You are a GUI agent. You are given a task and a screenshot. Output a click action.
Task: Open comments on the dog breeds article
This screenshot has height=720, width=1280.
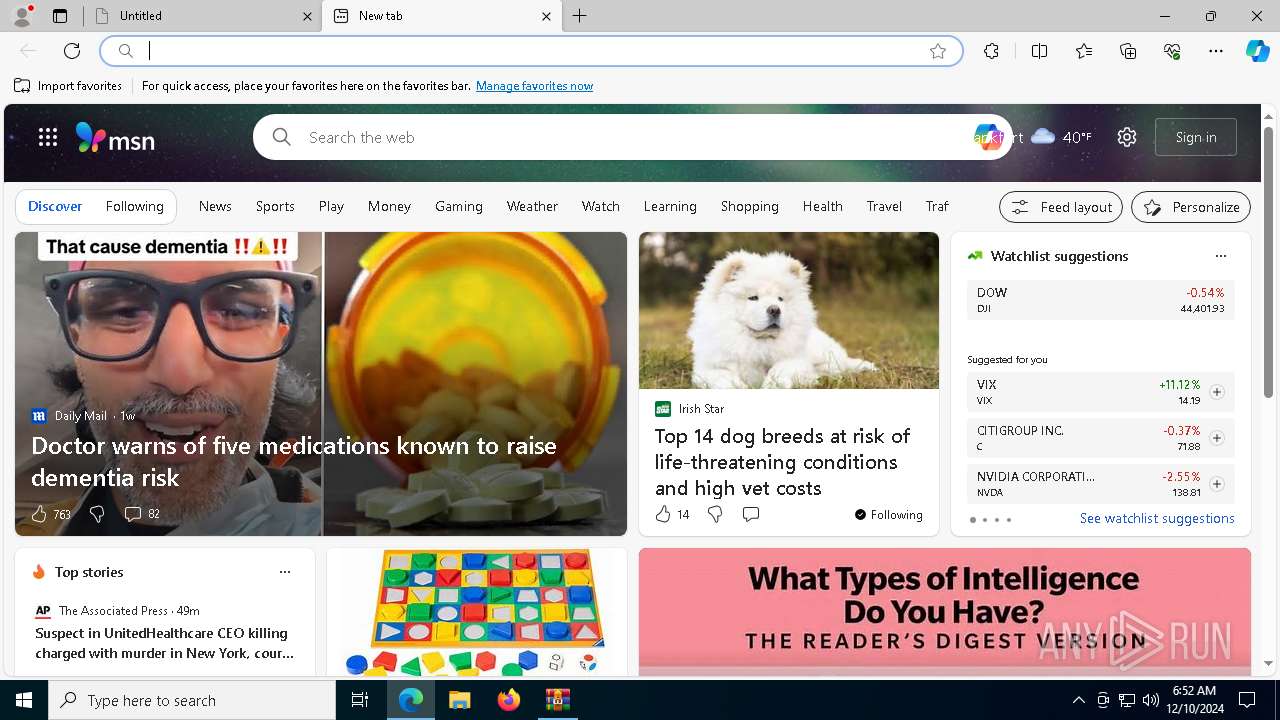pos(751,514)
